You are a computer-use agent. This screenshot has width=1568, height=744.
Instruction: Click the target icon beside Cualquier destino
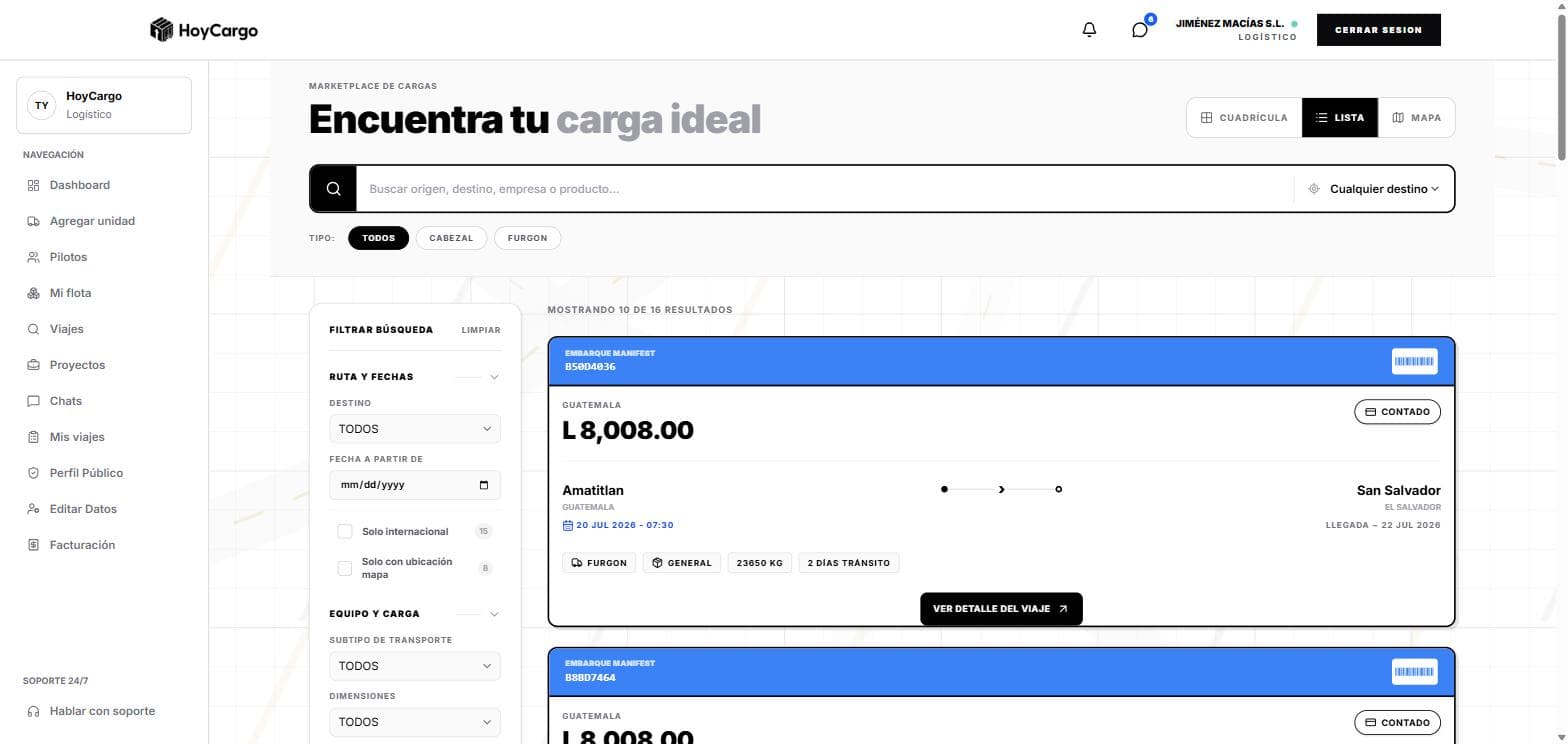point(1314,189)
